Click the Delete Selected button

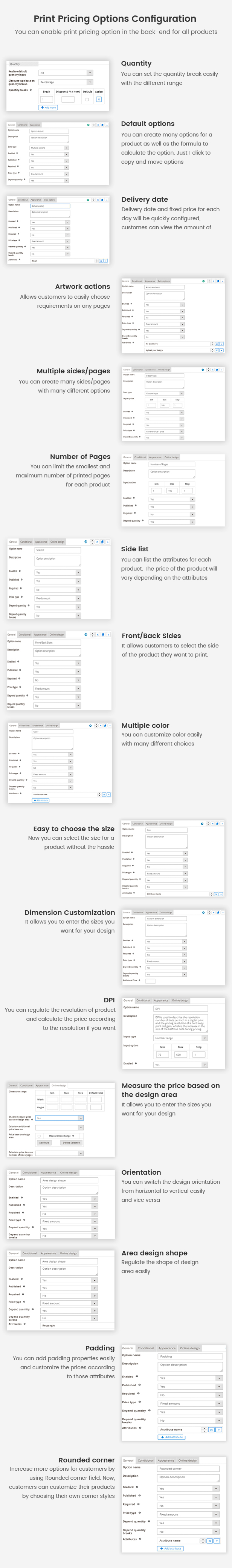[71, 1143]
